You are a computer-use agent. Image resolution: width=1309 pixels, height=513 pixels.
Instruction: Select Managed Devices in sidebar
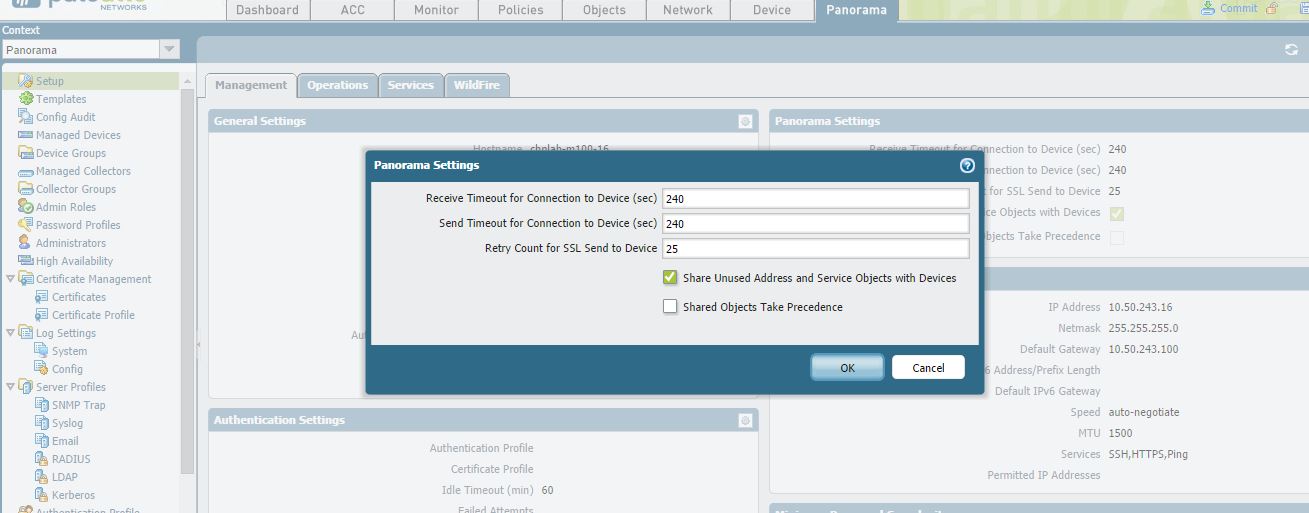tap(78, 135)
